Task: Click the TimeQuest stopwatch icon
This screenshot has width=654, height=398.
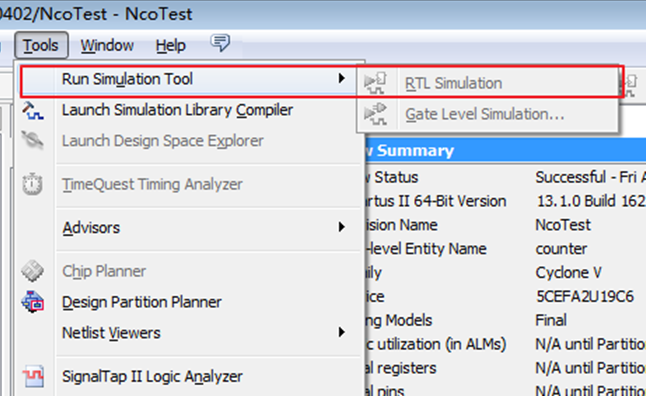Action: tap(33, 184)
